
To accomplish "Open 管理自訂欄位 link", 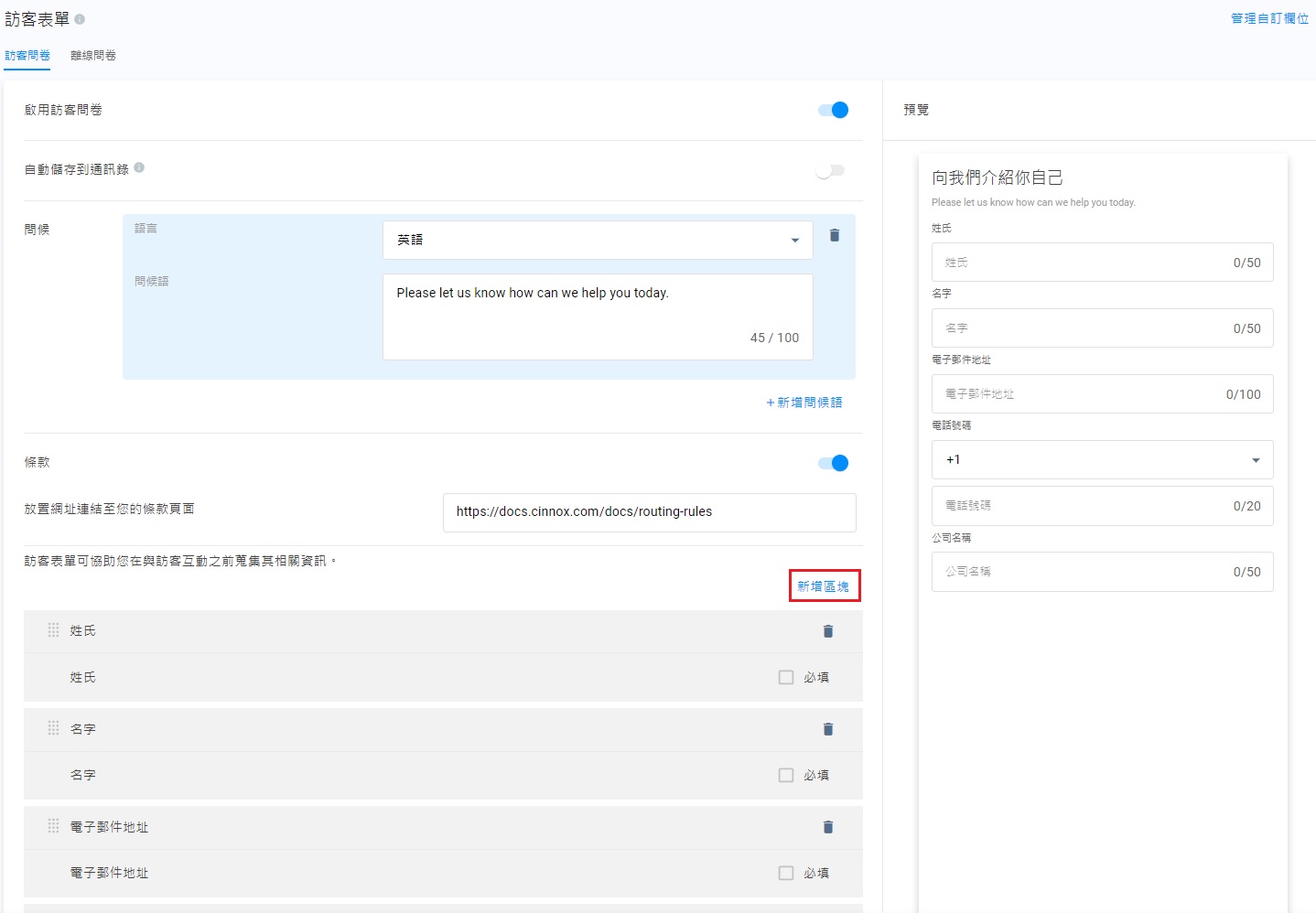I will point(1268,18).
